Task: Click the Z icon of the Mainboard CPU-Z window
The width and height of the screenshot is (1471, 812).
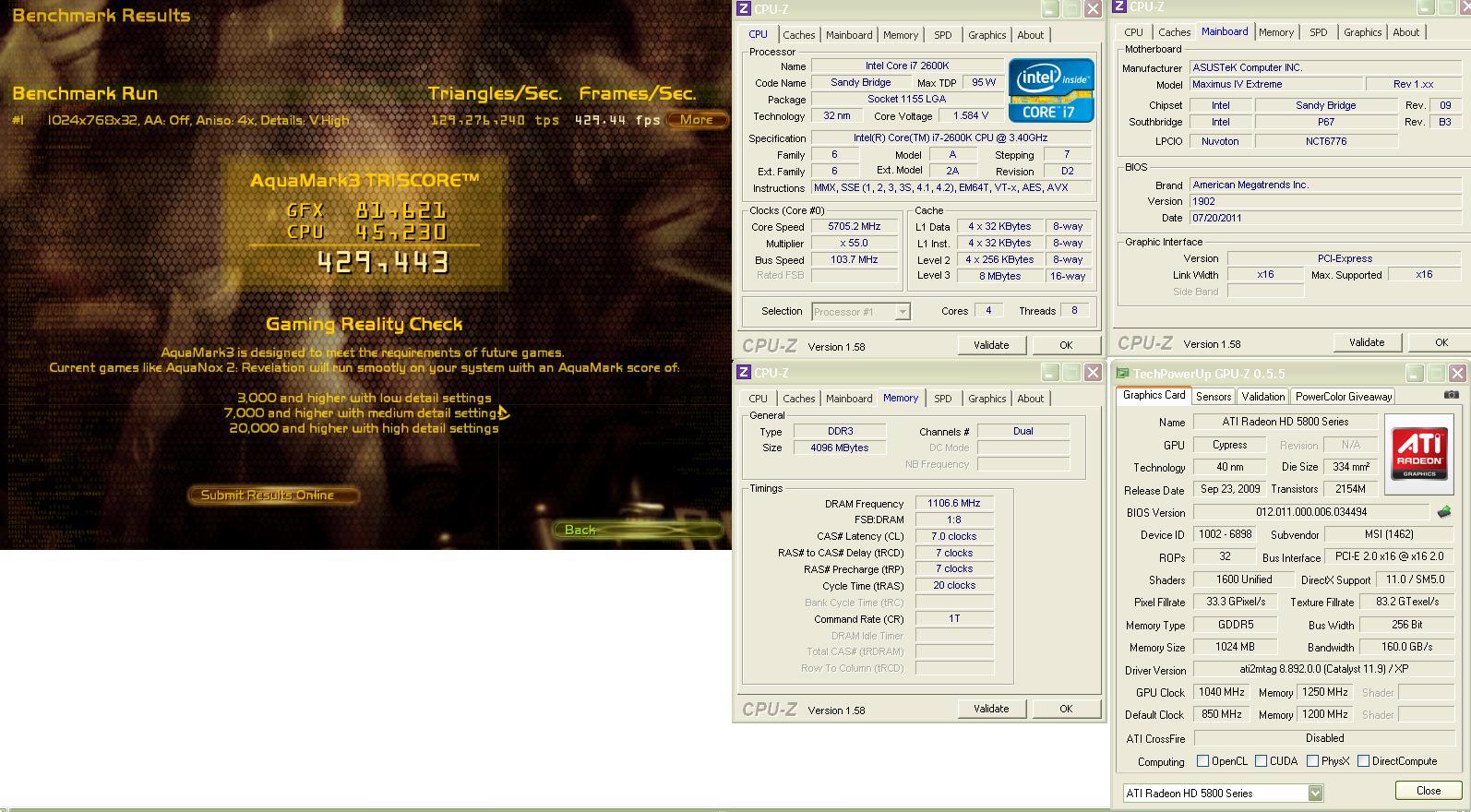Action: tap(1118, 6)
